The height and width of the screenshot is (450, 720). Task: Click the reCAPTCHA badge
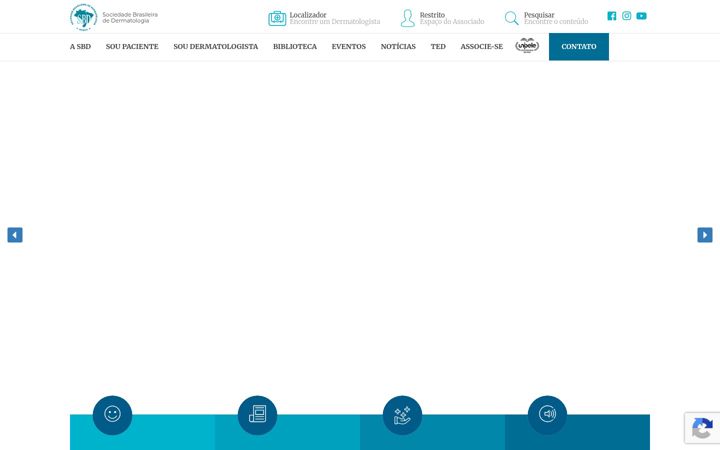702,428
